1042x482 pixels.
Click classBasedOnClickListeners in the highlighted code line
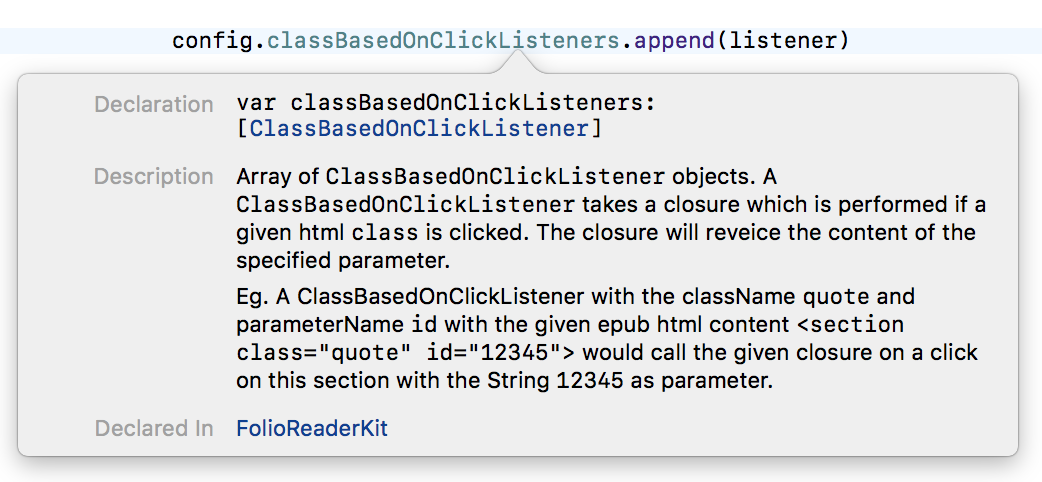click(443, 41)
